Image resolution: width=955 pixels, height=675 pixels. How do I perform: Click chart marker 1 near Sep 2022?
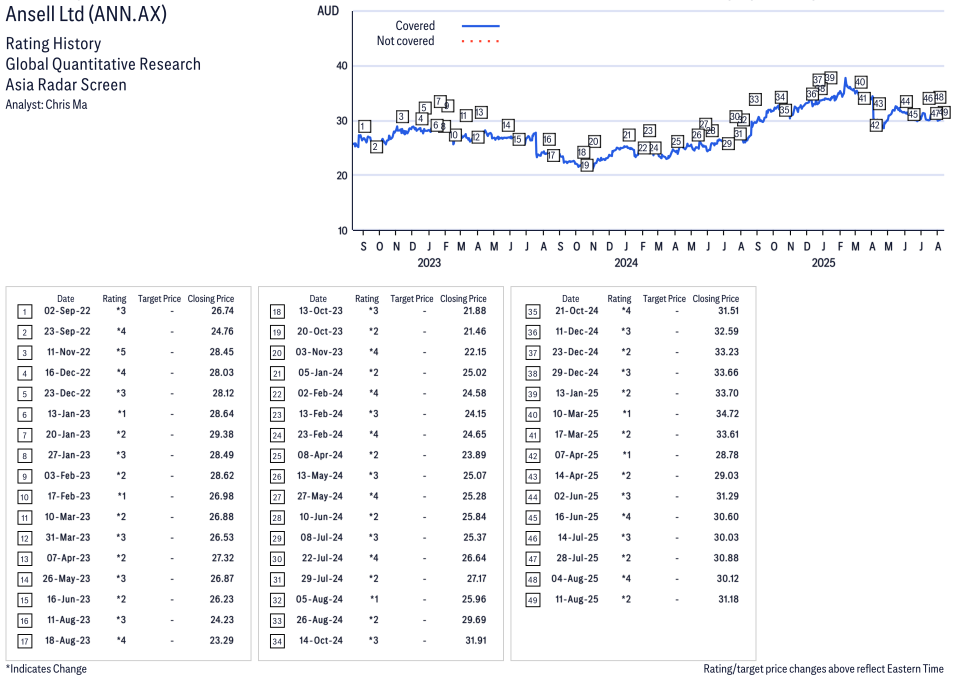click(364, 126)
